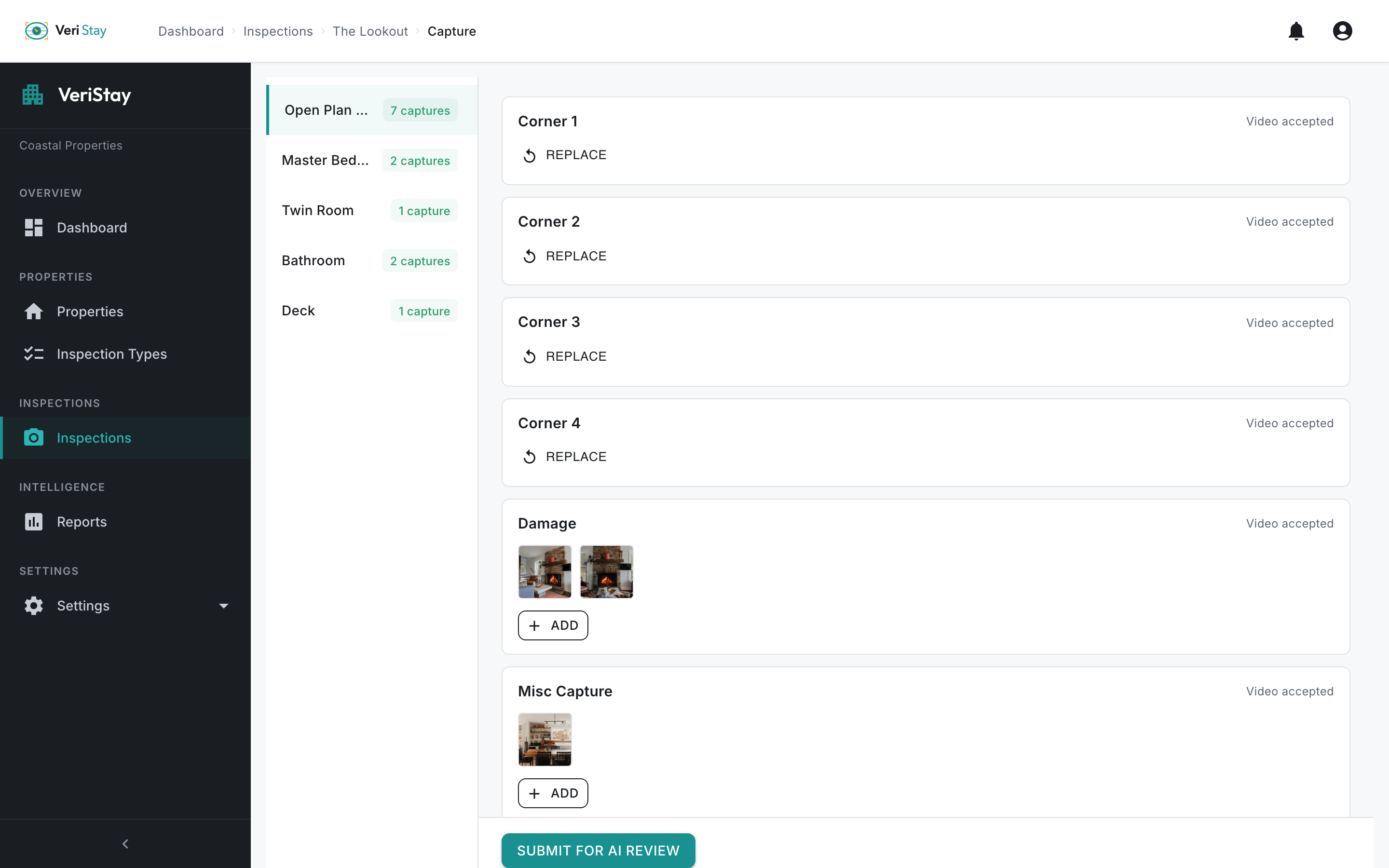Click the Submit for AI Review button
Image resolution: width=1389 pixels, height=868 pixels.
pos(598,850)
